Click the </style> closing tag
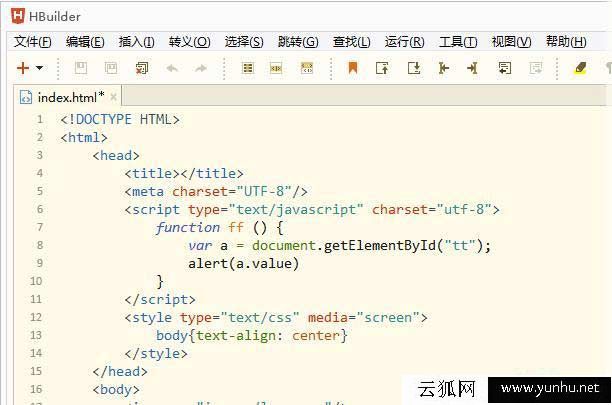The width and height of the screenshot is (612, 405). pos(156,353)
